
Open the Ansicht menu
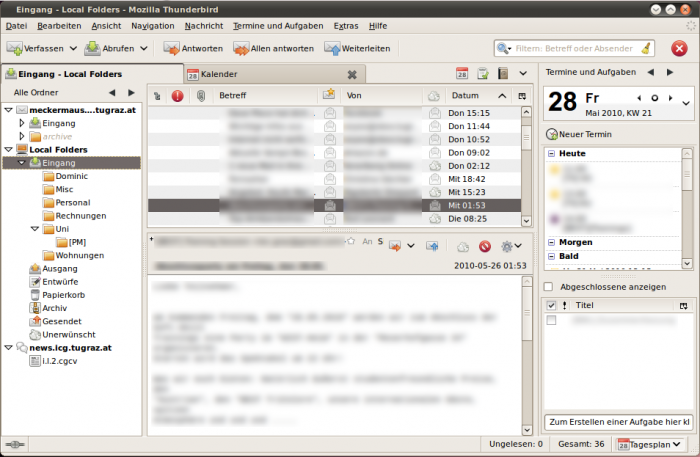106,26
